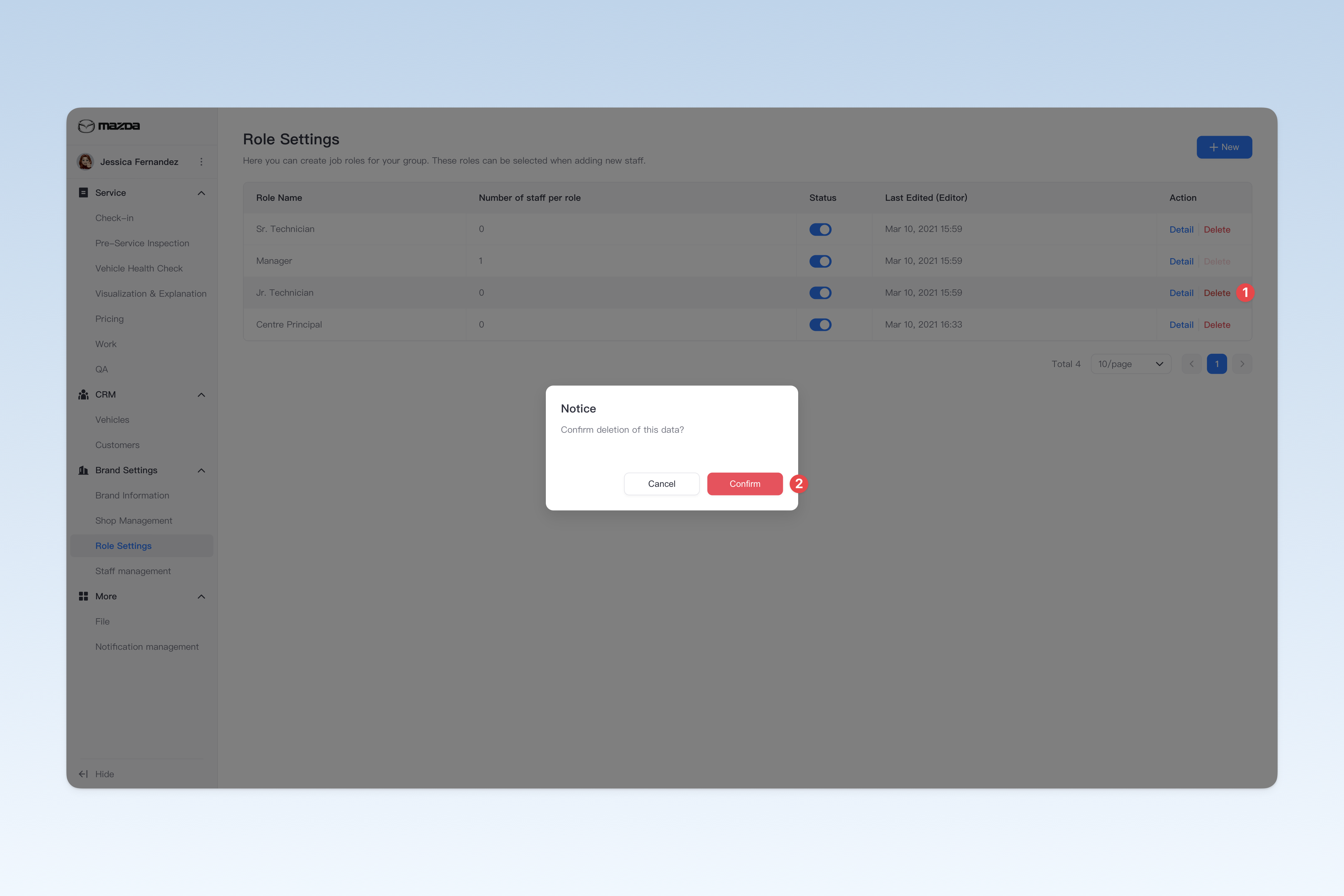Collapse the More section chevron
This screenshot has height=896, width=1344.
[201, 597]
